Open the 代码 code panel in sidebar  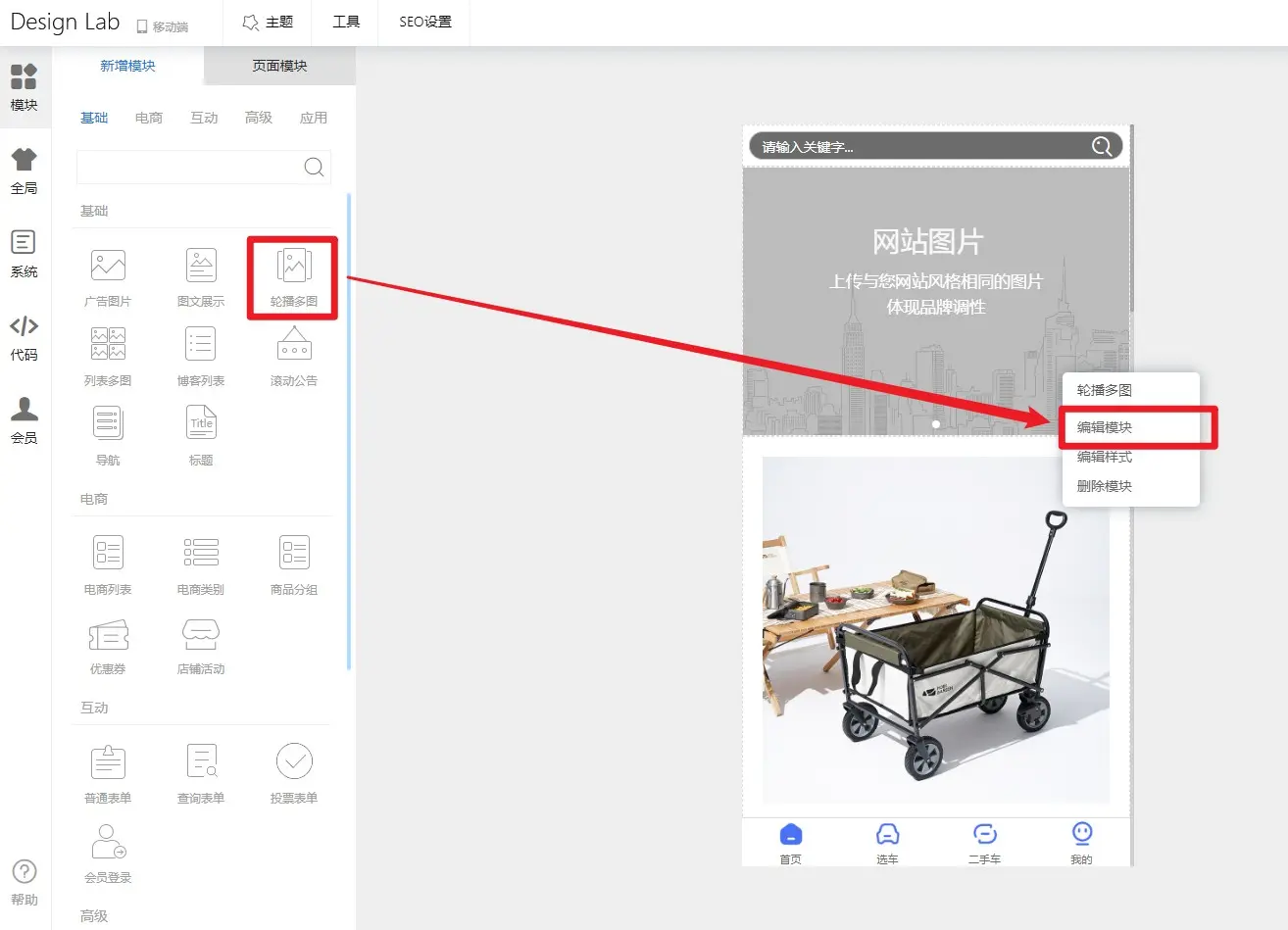[x=25, y=337]
